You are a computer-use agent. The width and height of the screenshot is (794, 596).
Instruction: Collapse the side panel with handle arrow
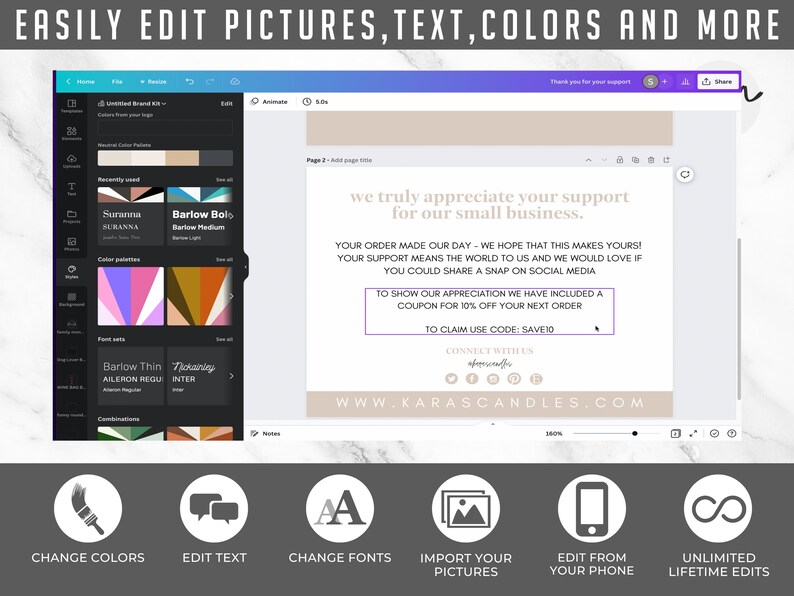pyautogui.click(x=246, y=266)
